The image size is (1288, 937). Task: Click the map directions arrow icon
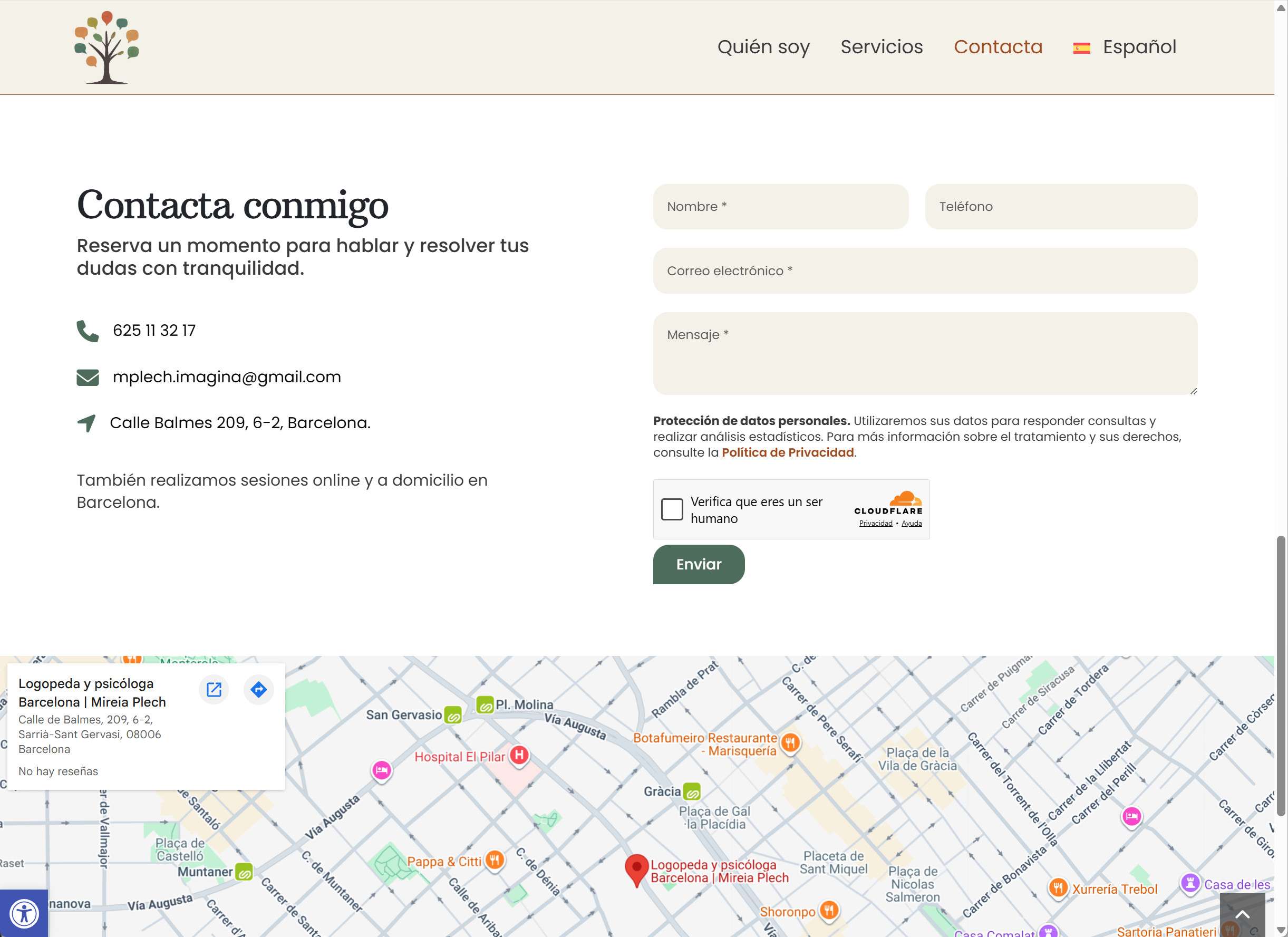(258, 689)
